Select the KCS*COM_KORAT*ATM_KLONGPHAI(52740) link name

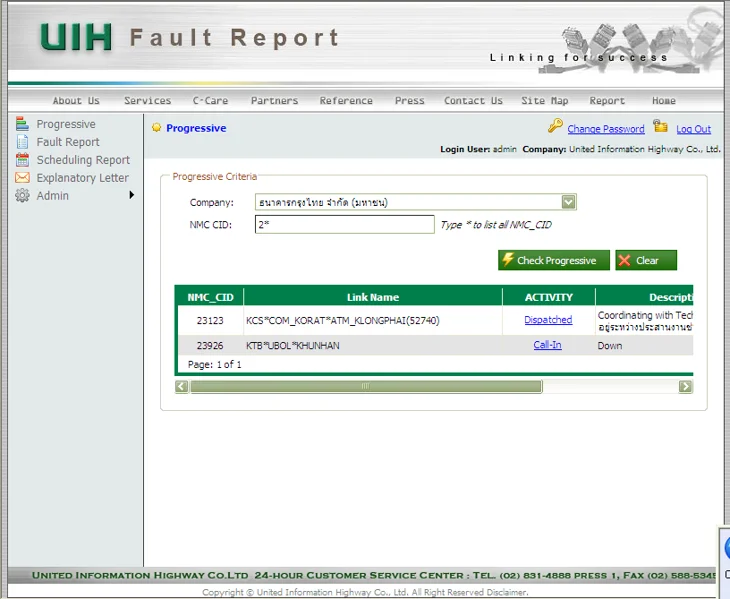click(x=343, y=320)
